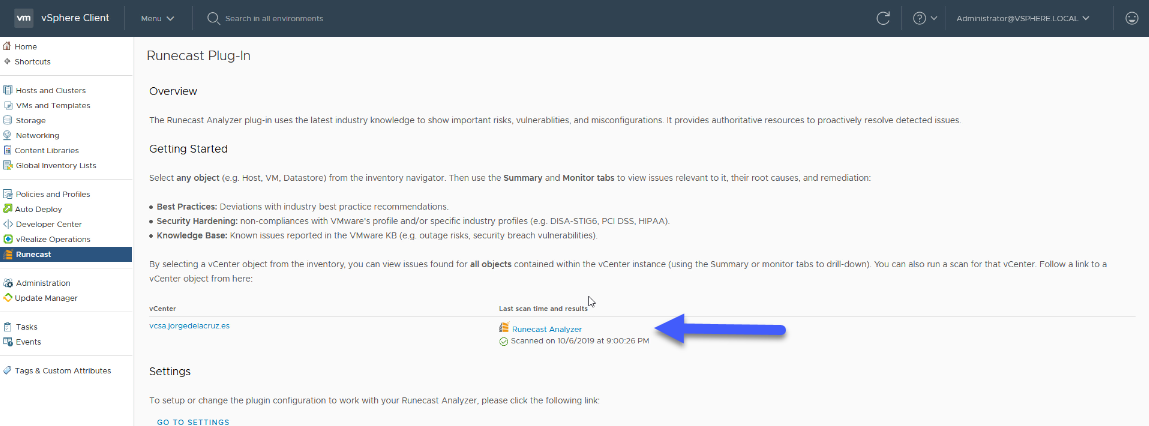
Task: Click the Runecast Analyzer orange icon
Action: pos(503,329)
